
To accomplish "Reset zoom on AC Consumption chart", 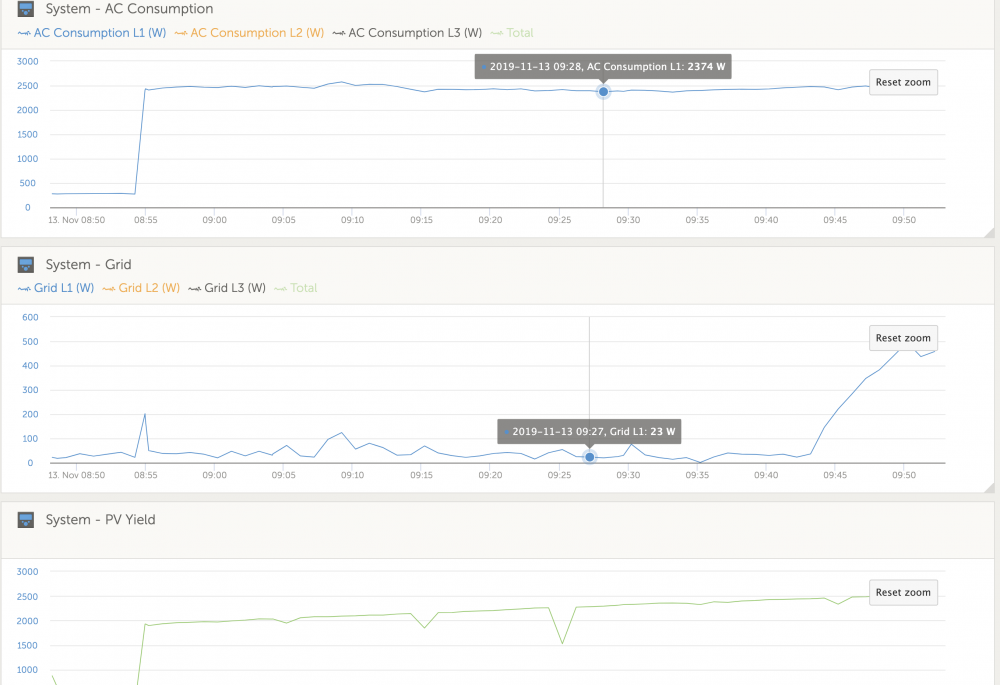I will tap(903, 82).
